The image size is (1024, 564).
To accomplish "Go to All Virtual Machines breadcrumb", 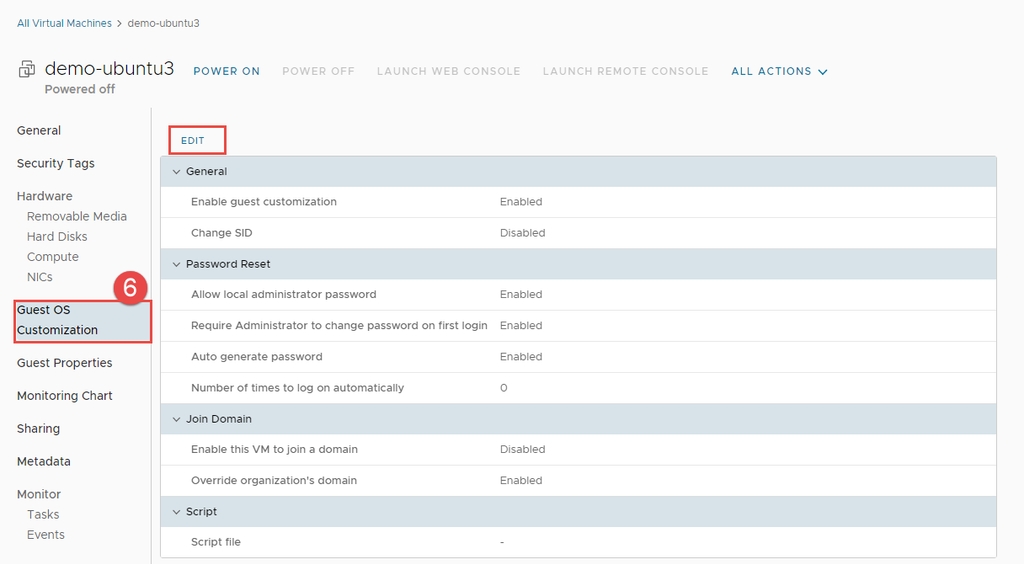I will (64, 23).
